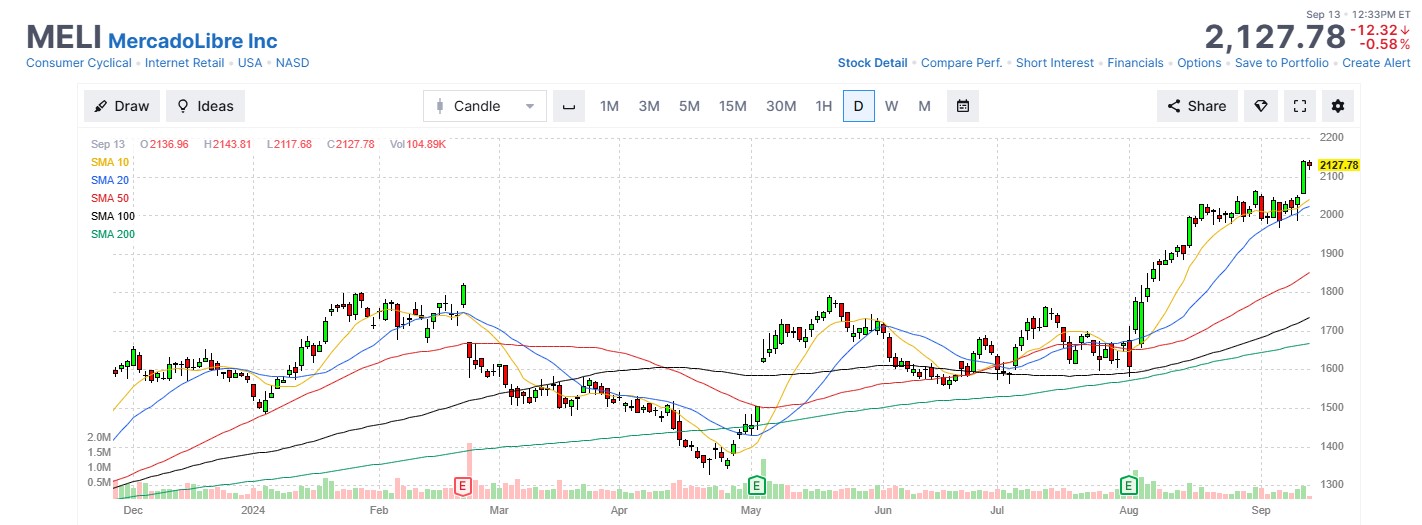Select the SMA 50 indicator label
1422x525 pixels.
point(110,198)
